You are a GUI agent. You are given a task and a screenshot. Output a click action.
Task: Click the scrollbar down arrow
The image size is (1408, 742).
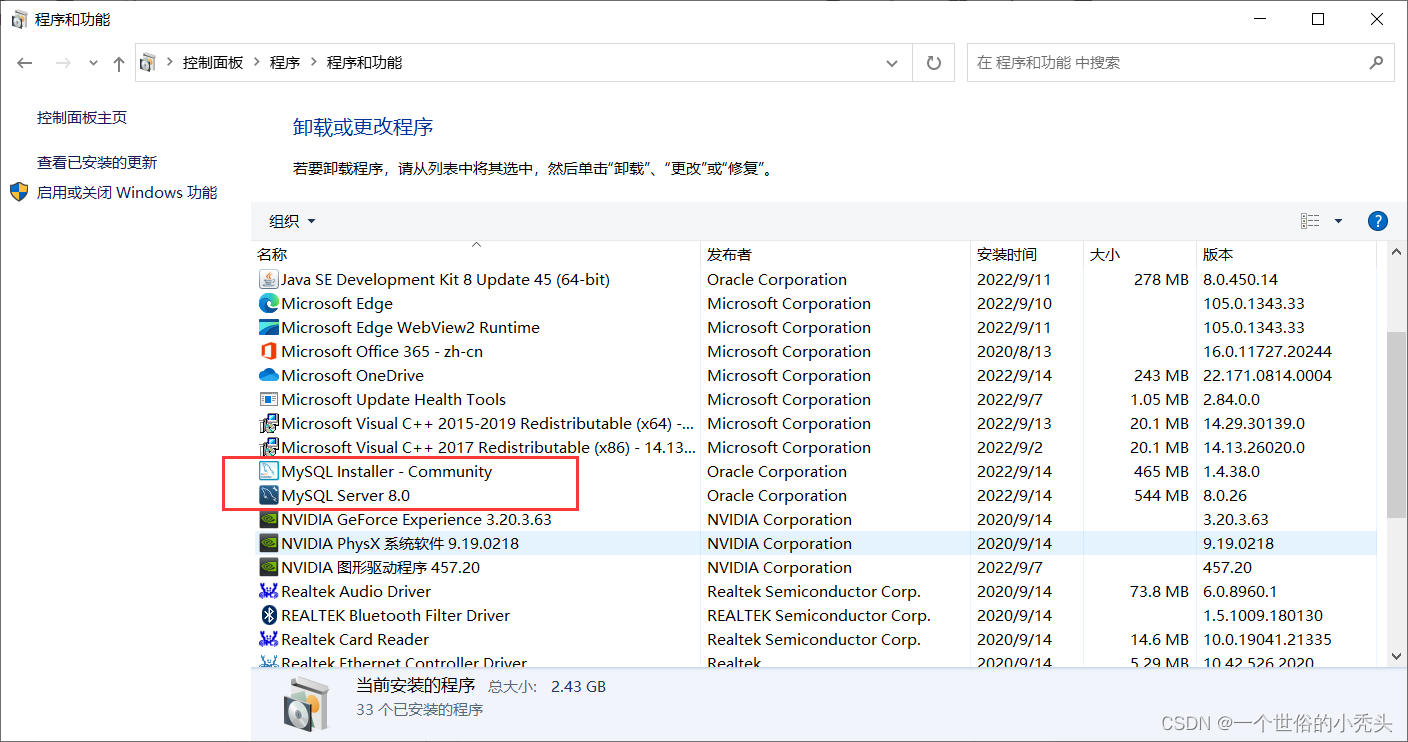pyautogui.click(x=1396, y=656)
